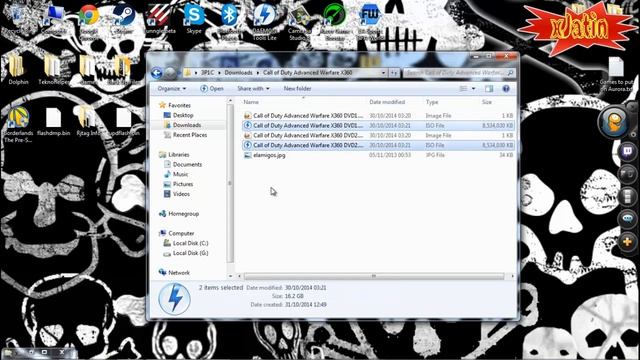Screen dimensions: 640x360
Task: Select the Recycle Bin desktop icon
Action: 16,19
